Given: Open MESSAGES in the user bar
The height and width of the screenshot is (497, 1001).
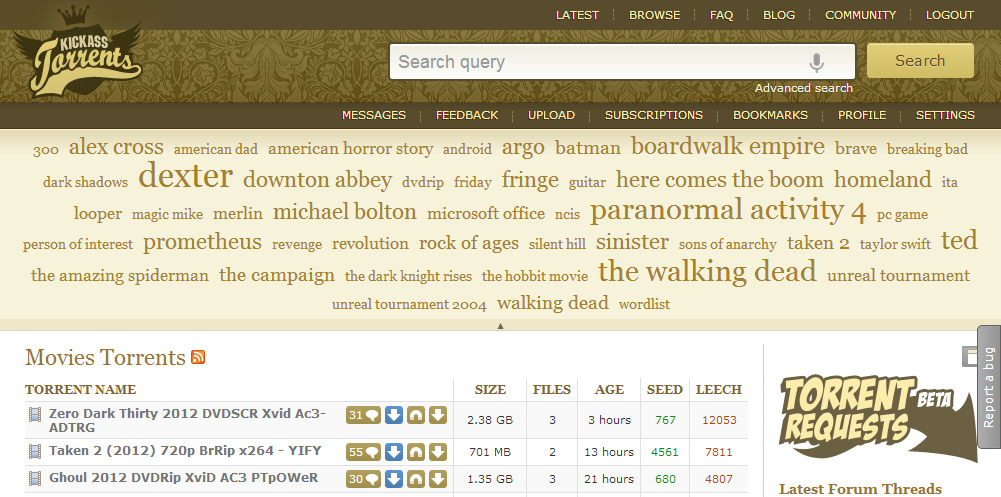Looking at the screenshot, I should (373, 115).
